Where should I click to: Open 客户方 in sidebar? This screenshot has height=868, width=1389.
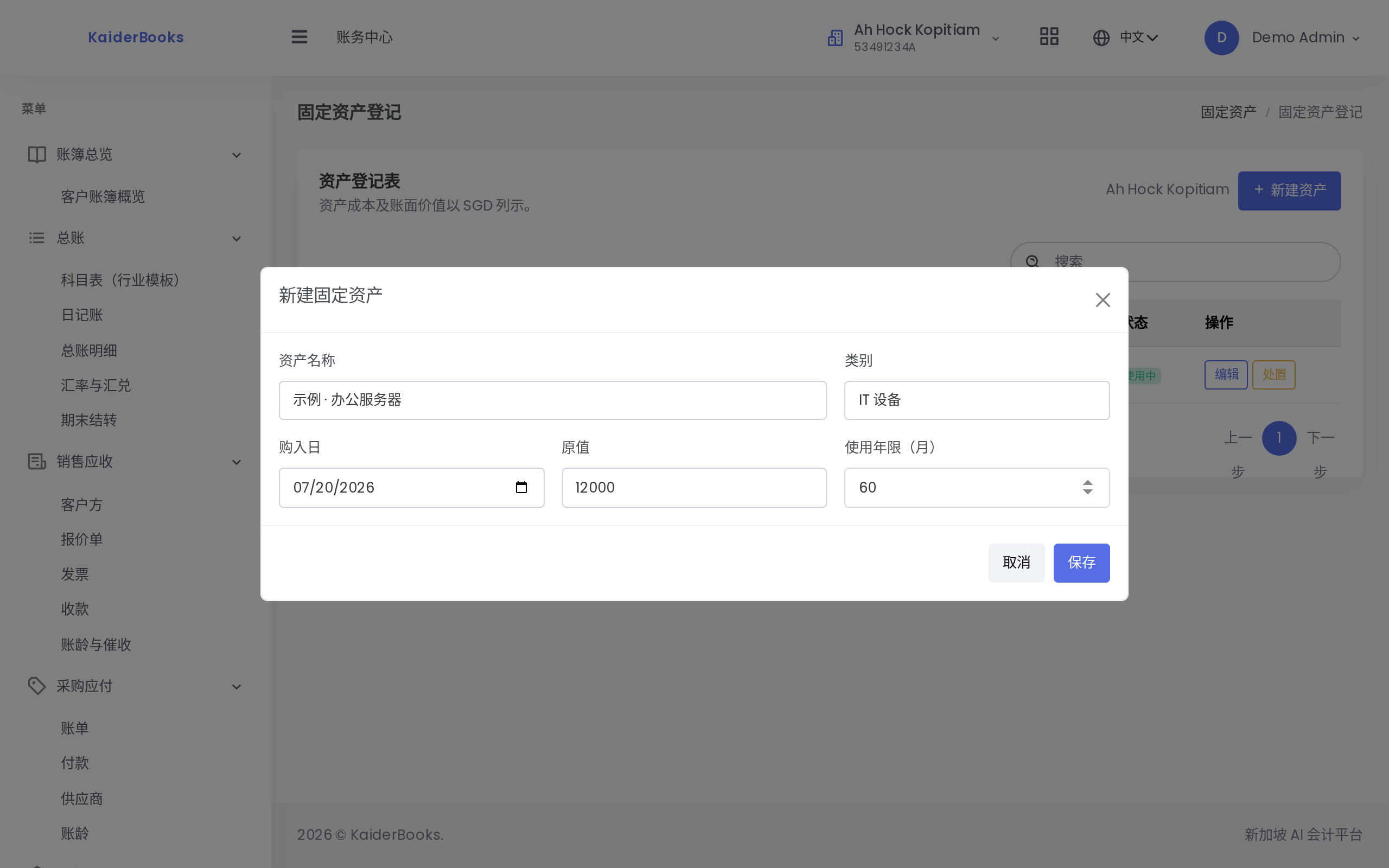point(82,505)
